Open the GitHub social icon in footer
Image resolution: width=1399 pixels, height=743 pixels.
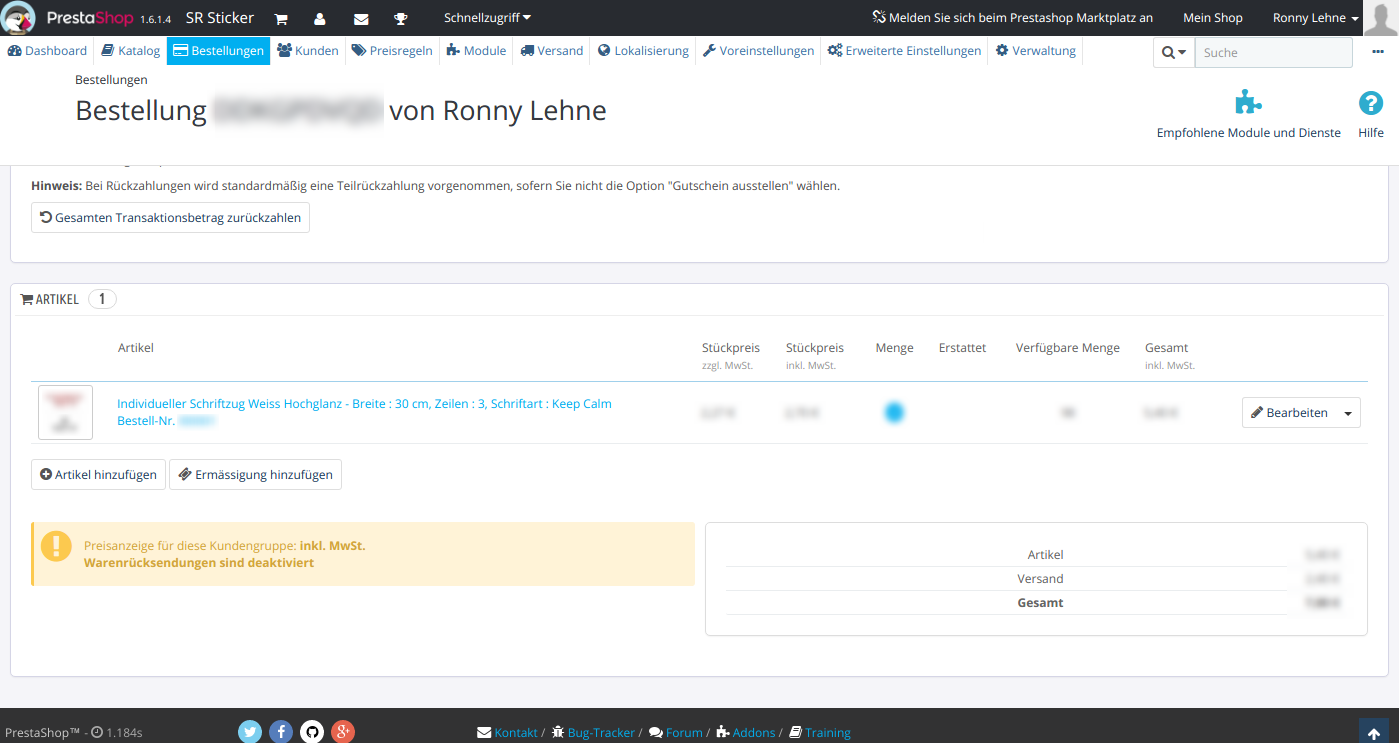tap(312, 732)
